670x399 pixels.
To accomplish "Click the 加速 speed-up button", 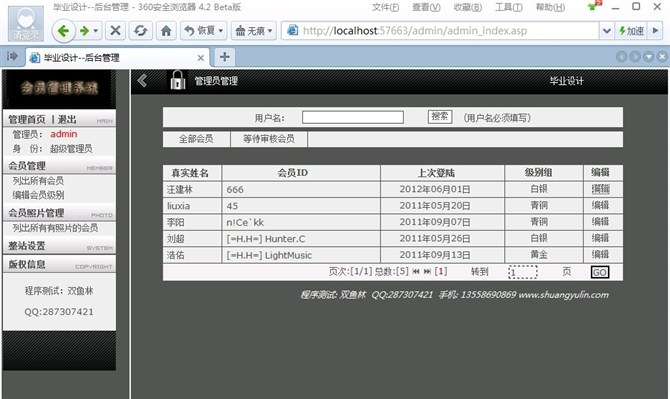I will pos(631,31).
